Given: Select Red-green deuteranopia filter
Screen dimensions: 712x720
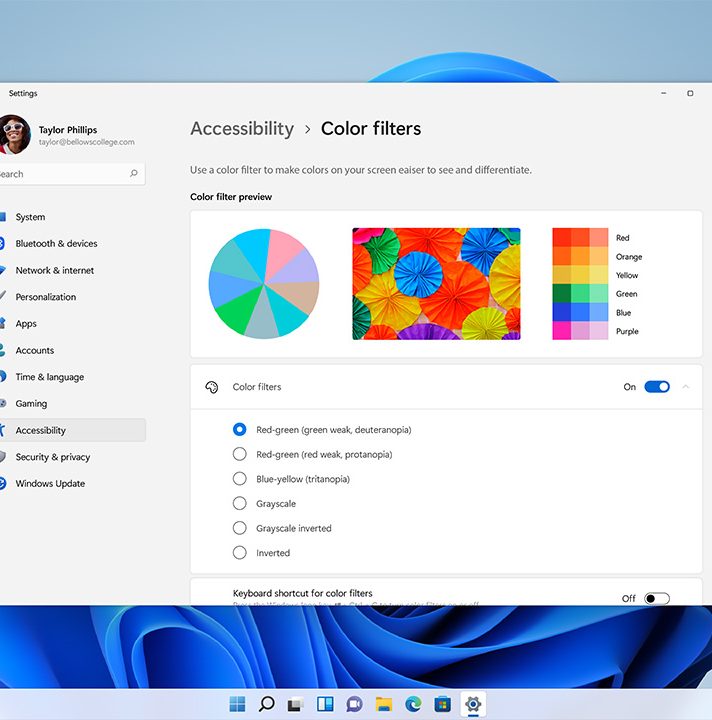Looking at the screenshot, I should pyautogui.click(x=240, y=429).
